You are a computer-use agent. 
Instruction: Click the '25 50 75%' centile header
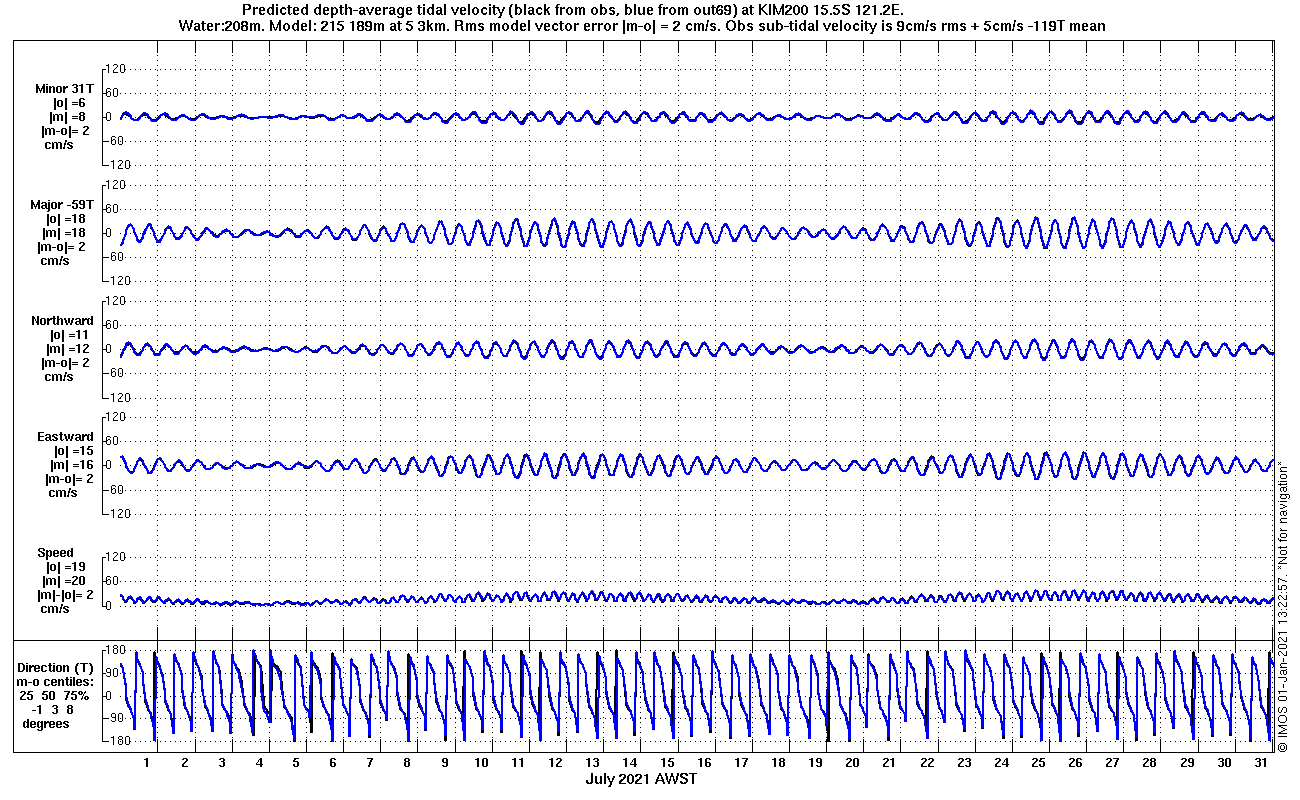(55, 696)
